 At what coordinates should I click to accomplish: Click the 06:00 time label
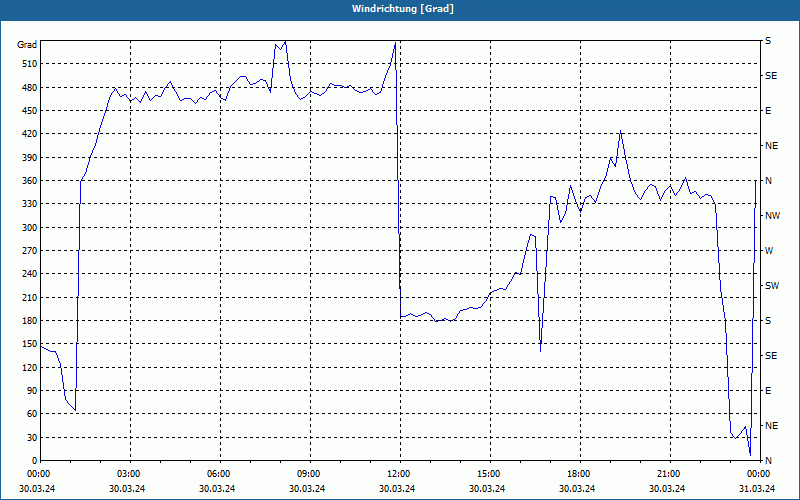[x=219, y=474]
